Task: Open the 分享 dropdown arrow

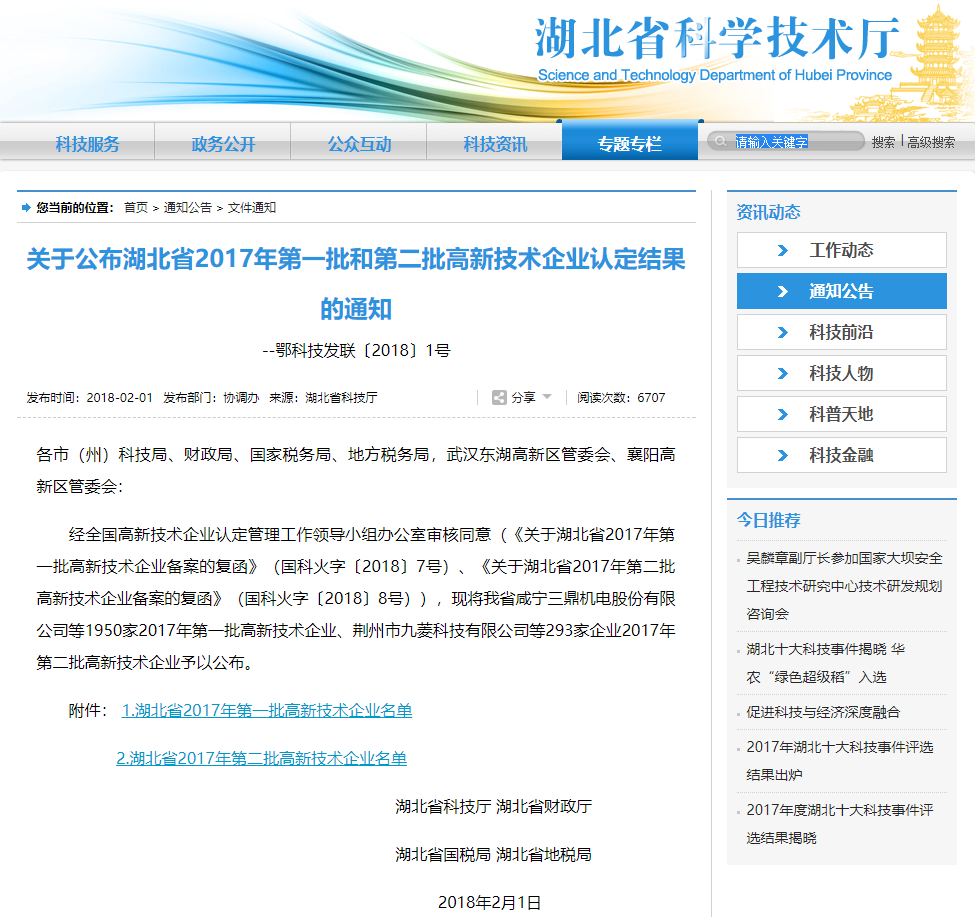Action: click(x=544, y=397)
